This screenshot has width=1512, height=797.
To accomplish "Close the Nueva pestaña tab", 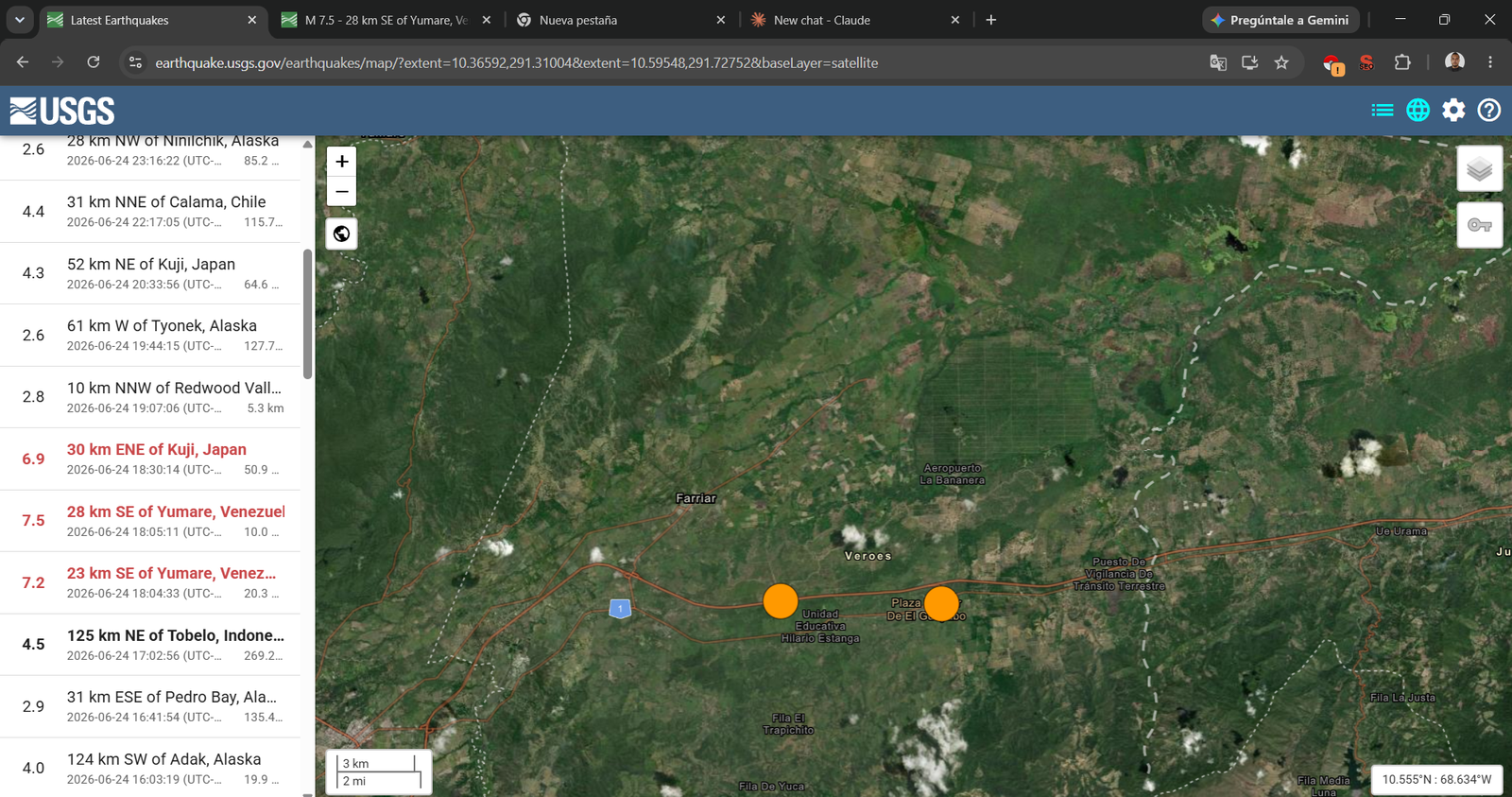I will click(721, 20).
